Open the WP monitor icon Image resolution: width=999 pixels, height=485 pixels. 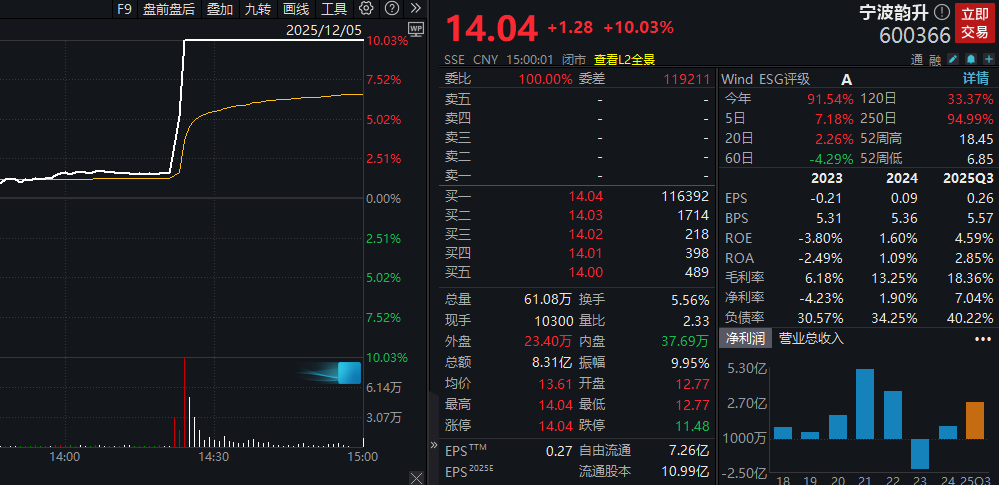pos(416,29)
